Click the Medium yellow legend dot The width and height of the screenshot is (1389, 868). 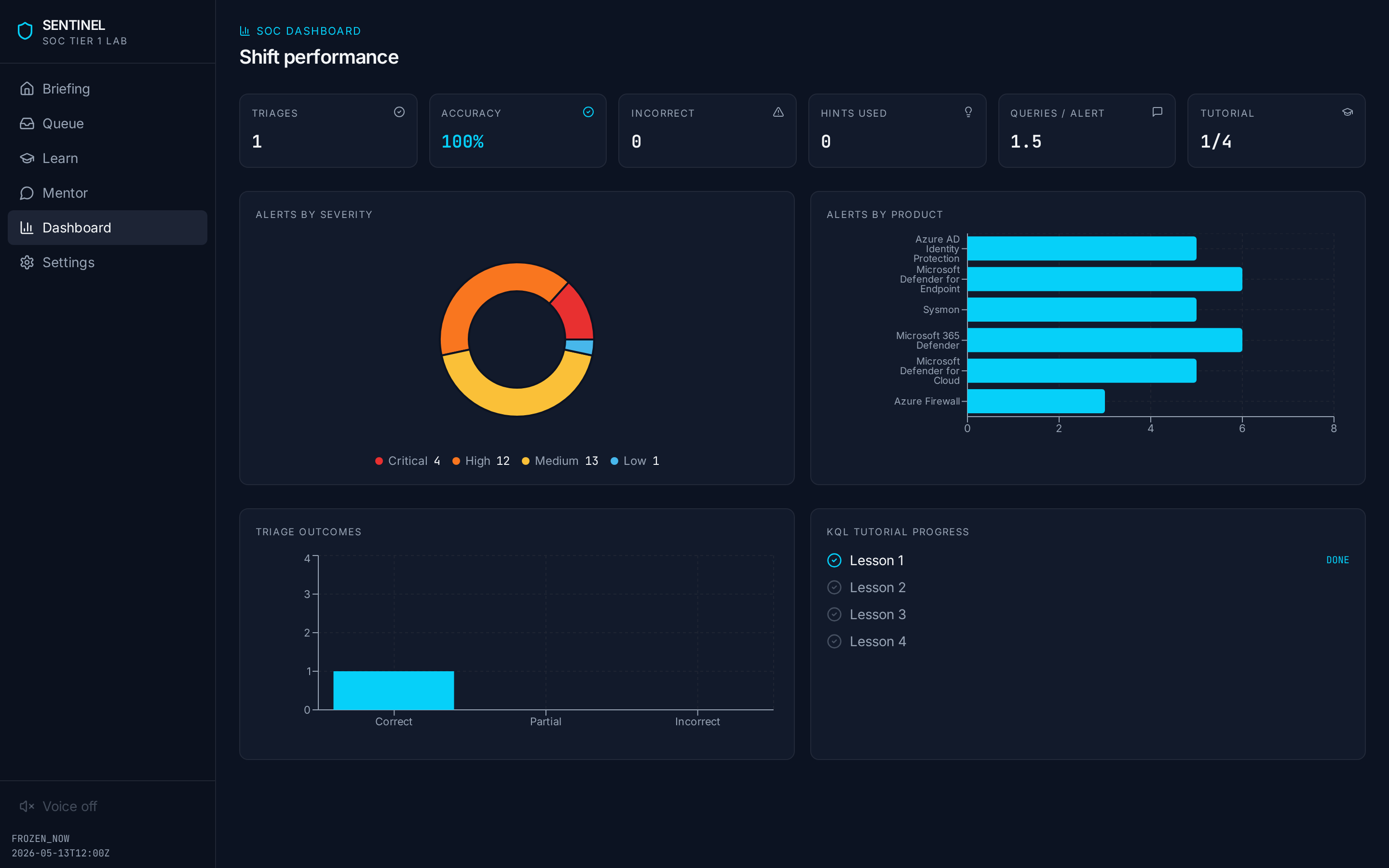click(x=526, y=461)
